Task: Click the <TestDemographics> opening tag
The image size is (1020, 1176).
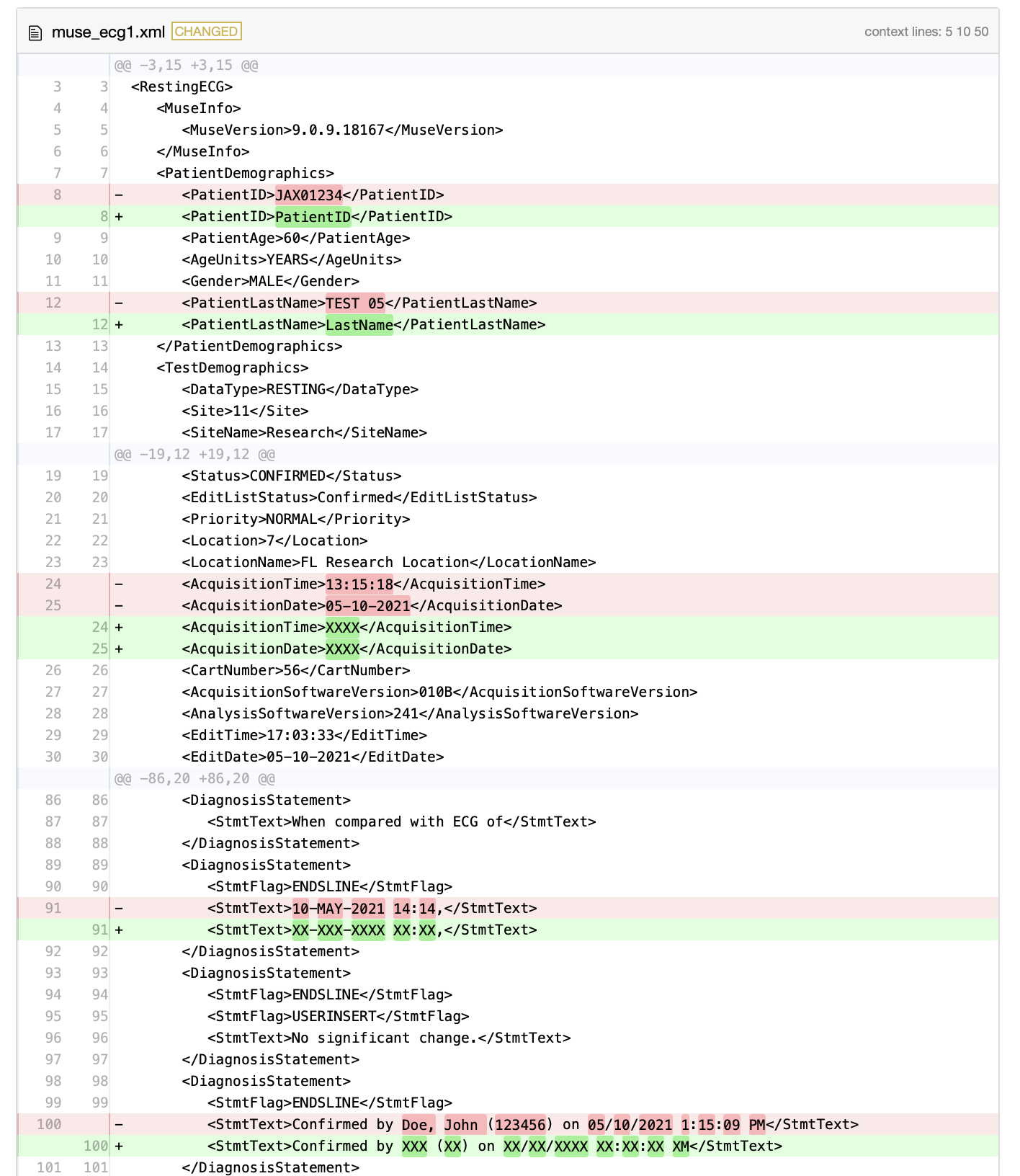Action: (233, 367)
